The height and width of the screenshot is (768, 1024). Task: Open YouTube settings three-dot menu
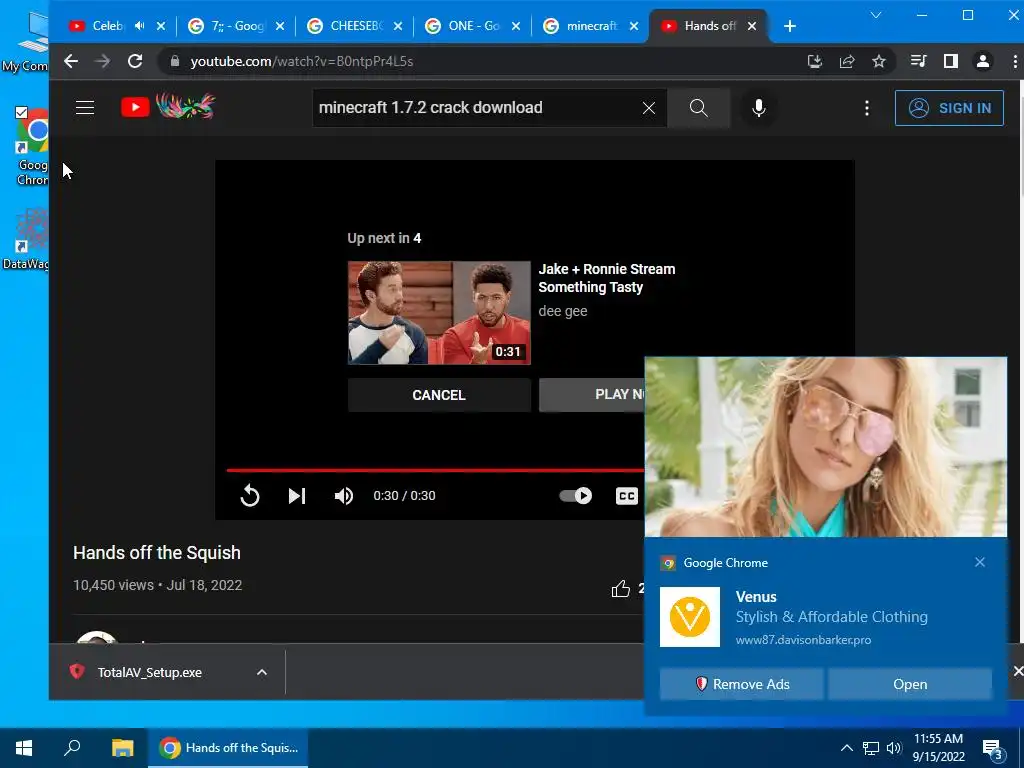click(x=867, y=108)
